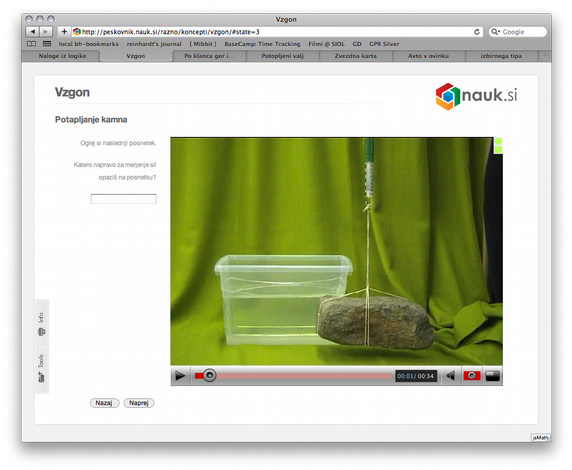The height and width of the screenshot is (470, 572).
Task: Click the video time display 00:01 / 00:34
Action: click(x=416, y=376)
